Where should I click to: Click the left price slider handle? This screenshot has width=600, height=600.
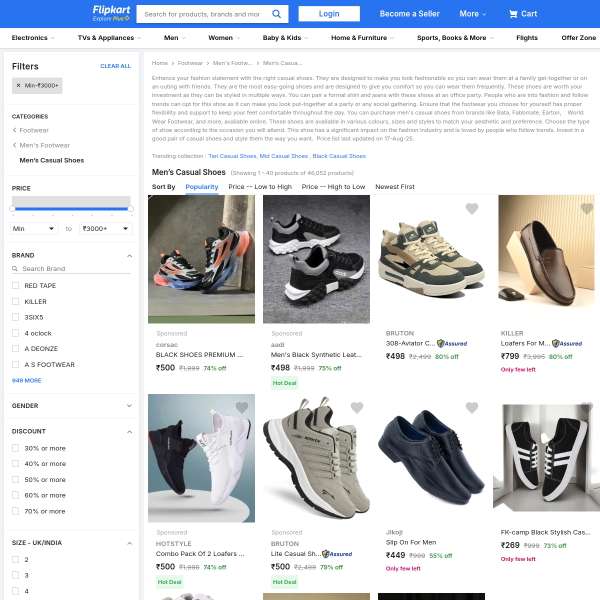[x=12, y=209]
